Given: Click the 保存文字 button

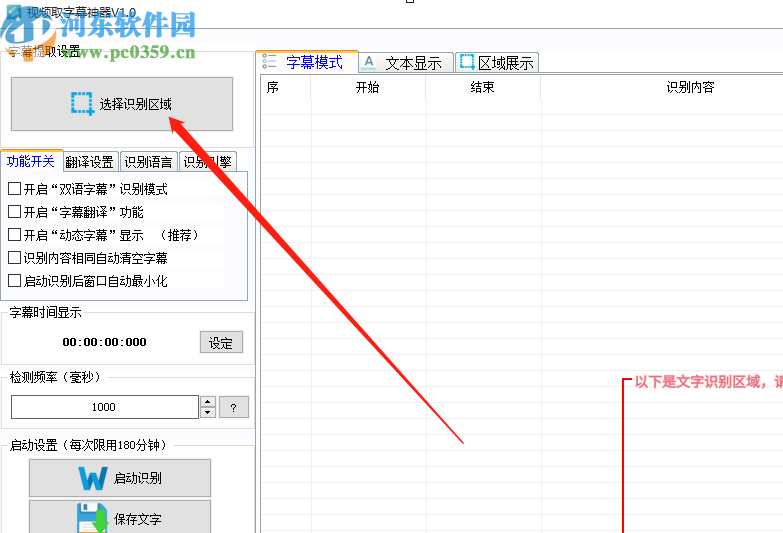Looking at the screenshot, I should [x=120, y=518].
